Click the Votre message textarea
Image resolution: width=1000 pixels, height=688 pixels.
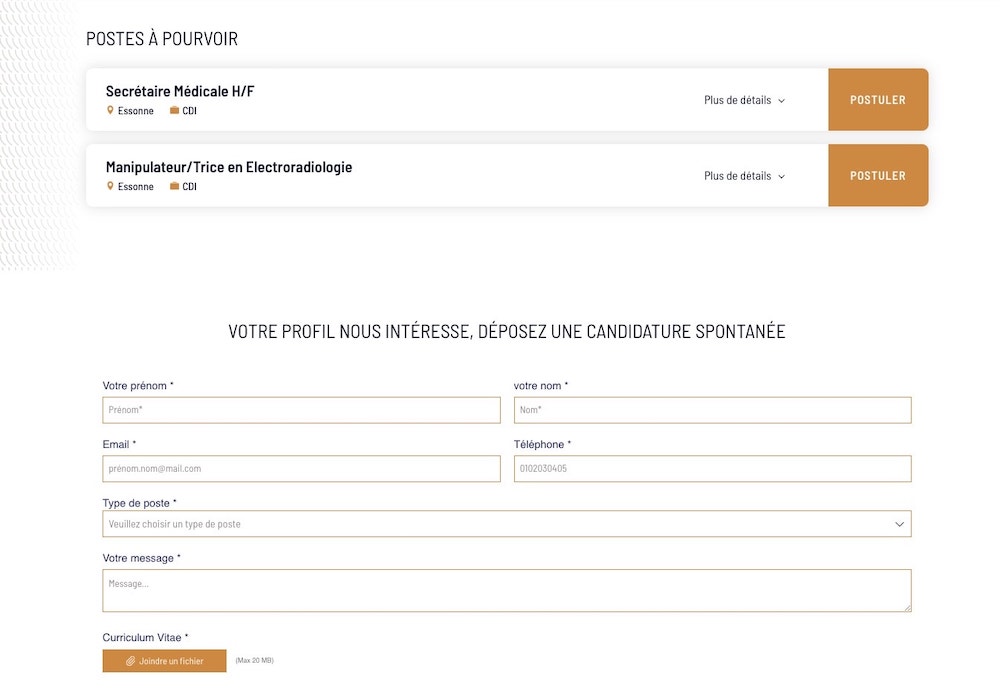506,590
